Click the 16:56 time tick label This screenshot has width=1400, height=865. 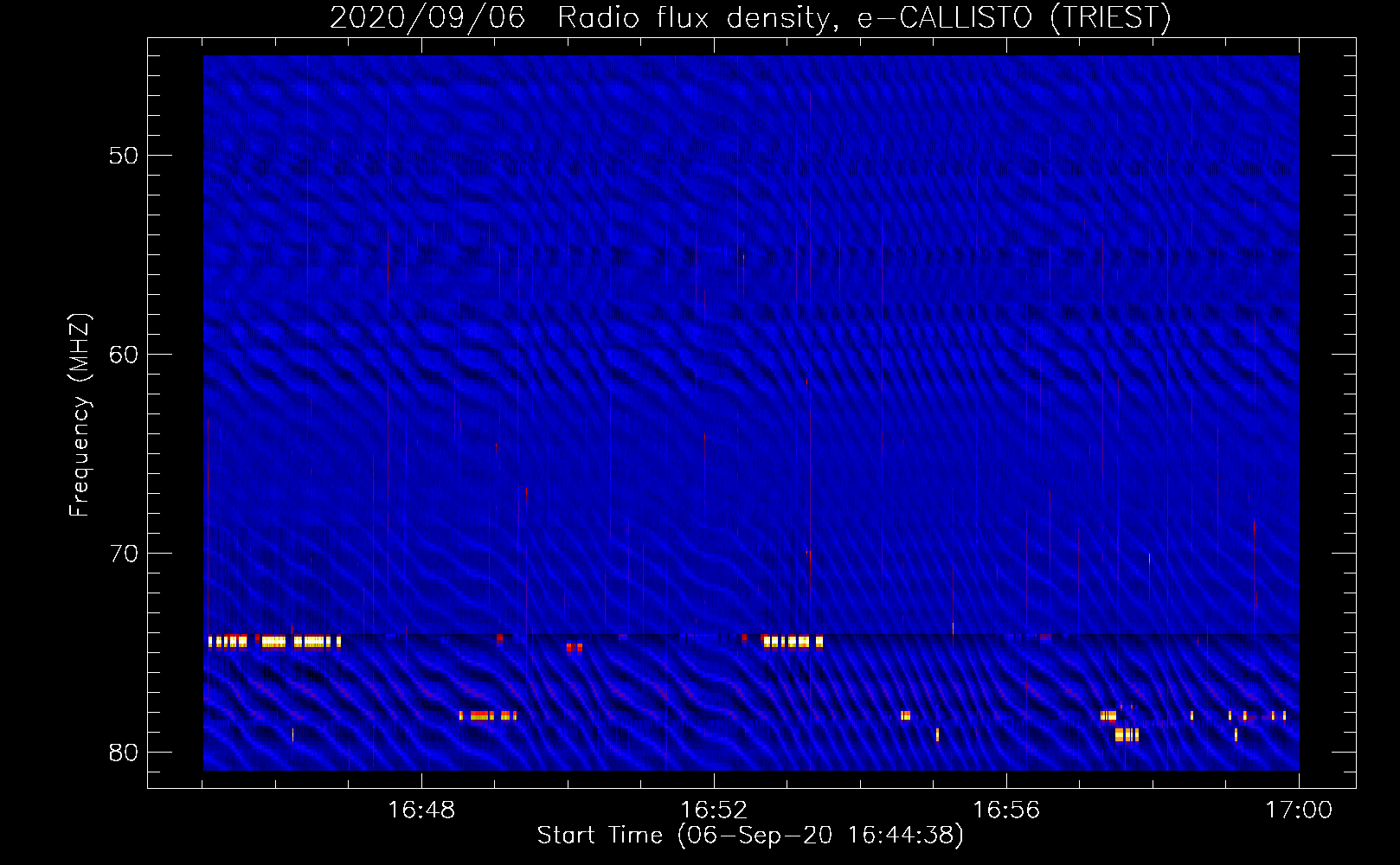[x=1006, y=811]
